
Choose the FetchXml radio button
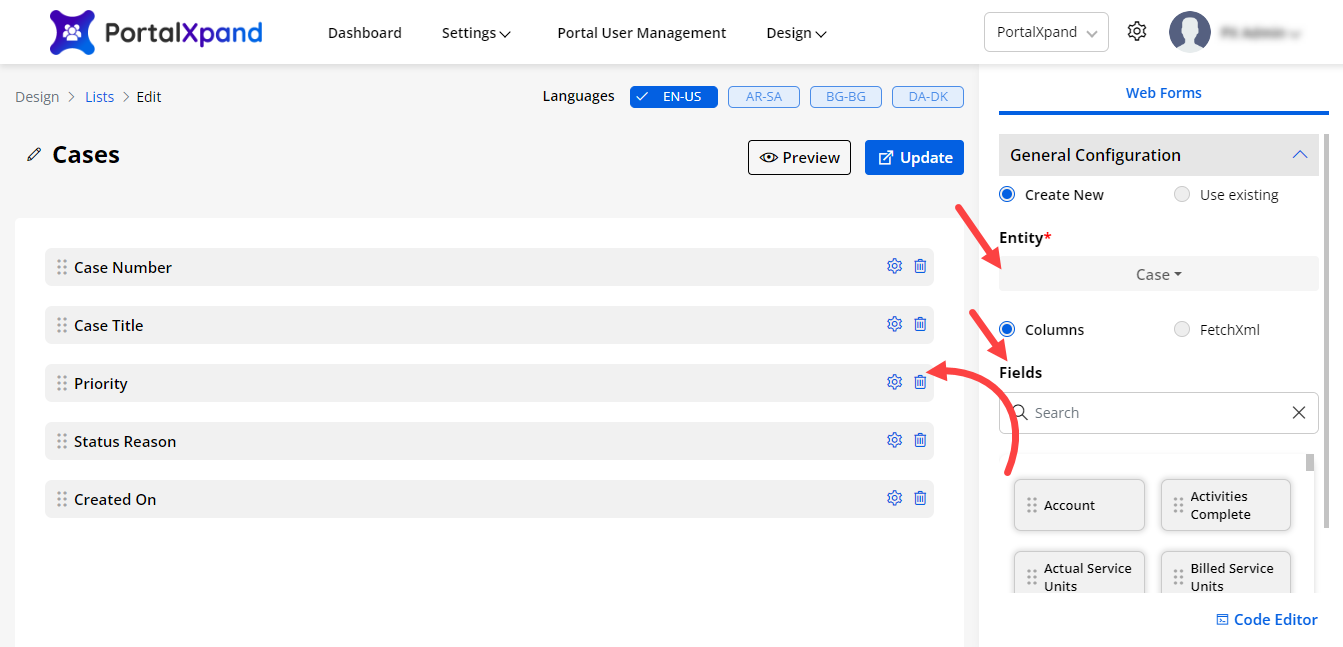tap(1182, 330)
